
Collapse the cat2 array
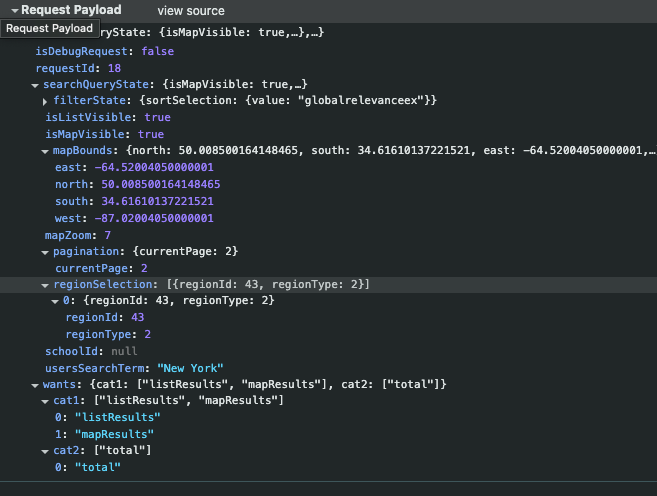(45, 452)
